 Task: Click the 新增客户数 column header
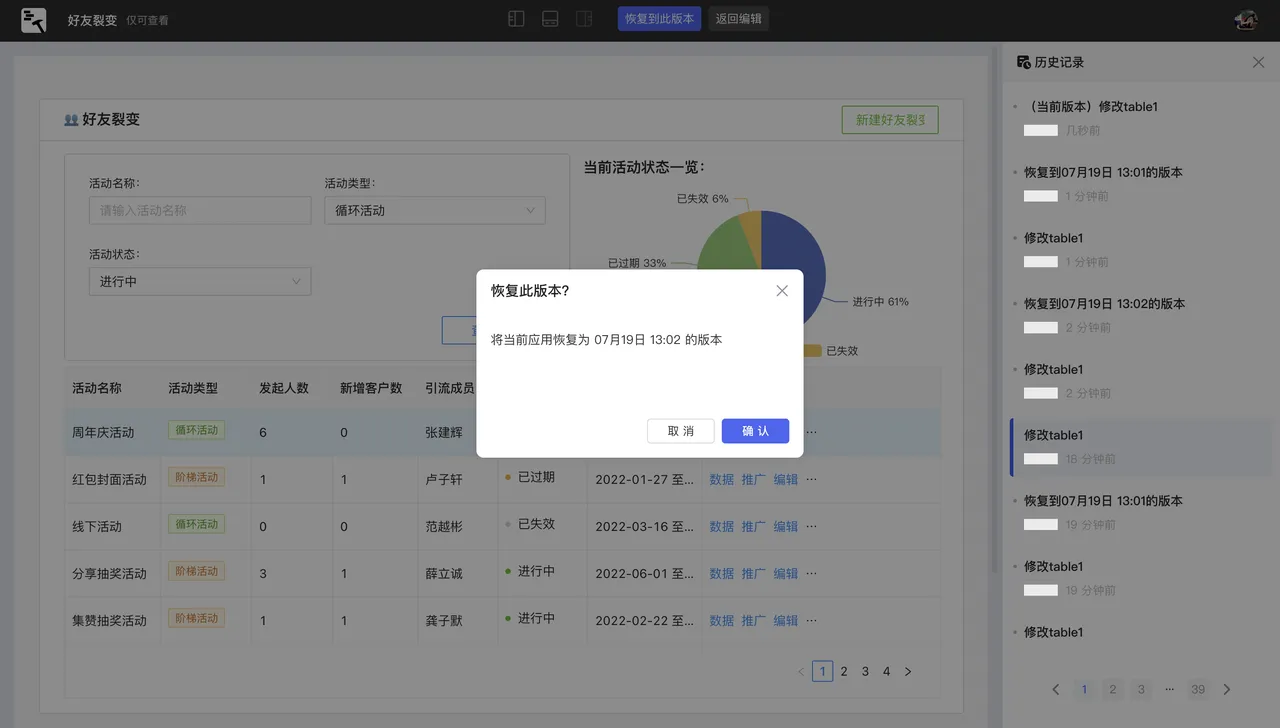(371, 388)
